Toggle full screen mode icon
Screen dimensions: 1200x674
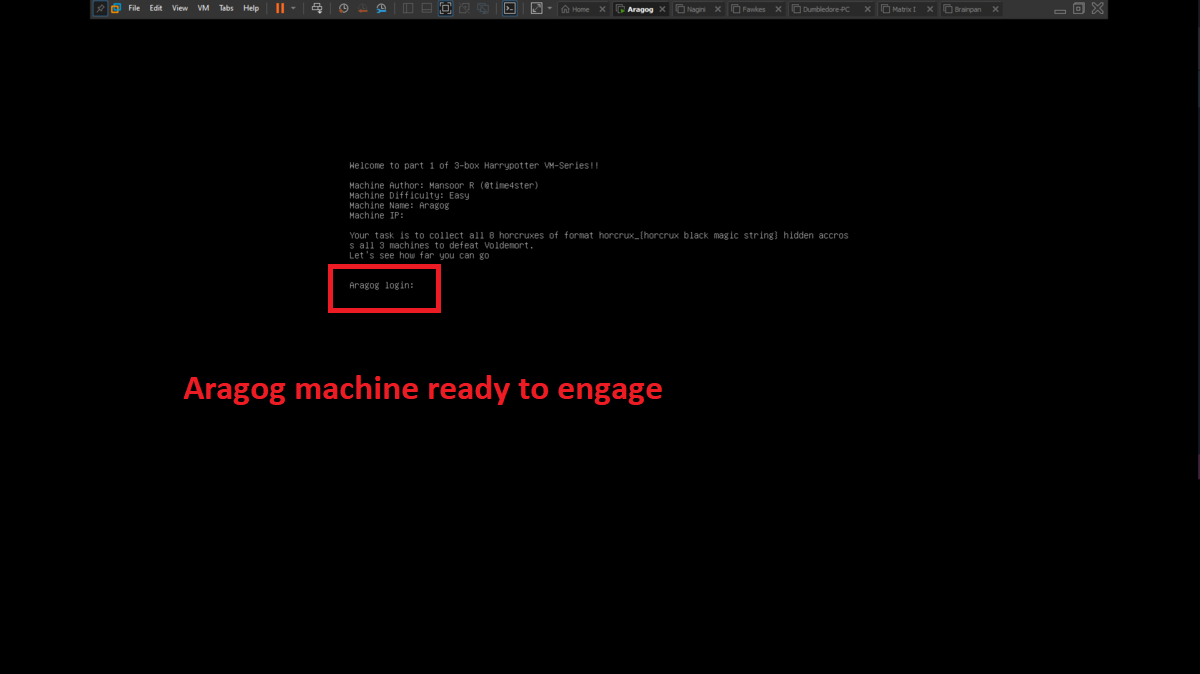pyautogui.click(x=446, y=8)
